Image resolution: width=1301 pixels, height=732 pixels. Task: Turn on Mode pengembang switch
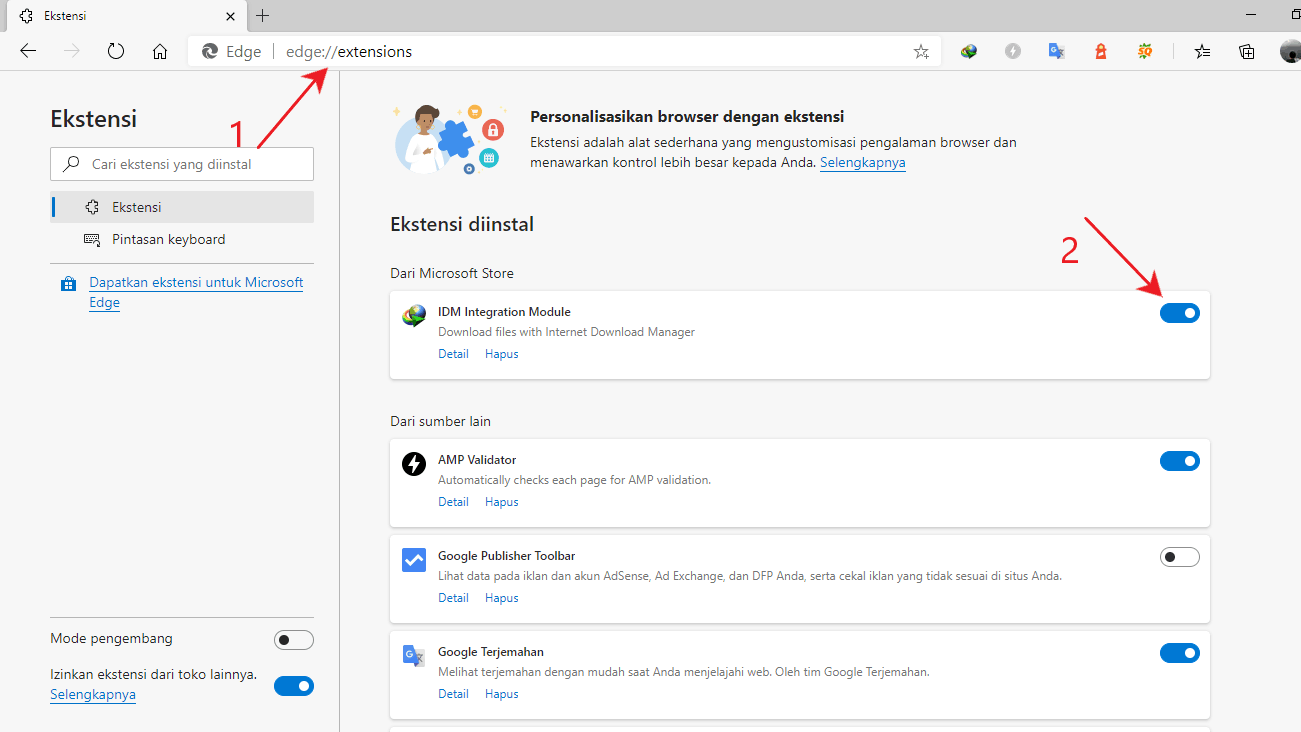click(294, 640)
